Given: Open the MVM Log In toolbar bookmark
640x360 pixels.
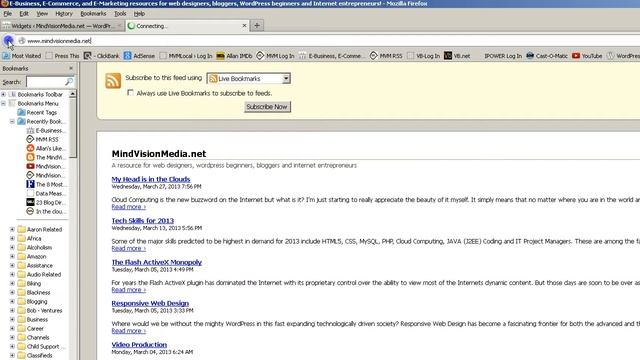Looking at the screenshot, I should click(275, 56).
